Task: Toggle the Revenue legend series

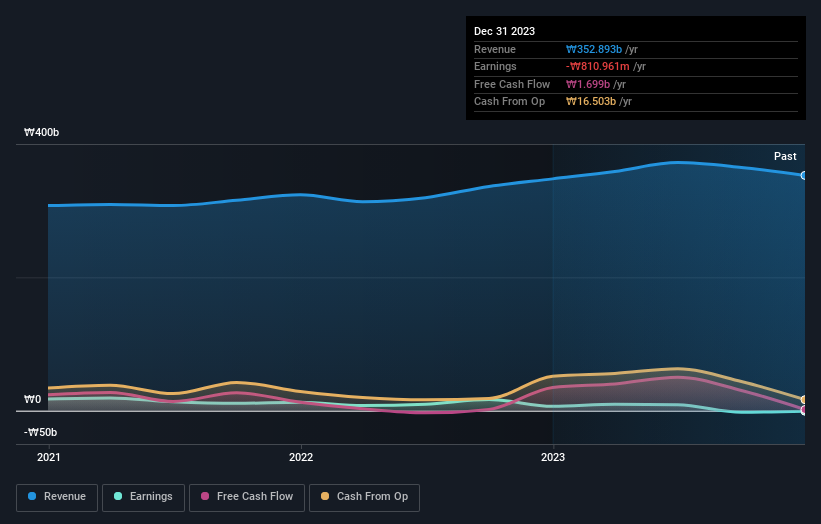Action: [57, 497]
